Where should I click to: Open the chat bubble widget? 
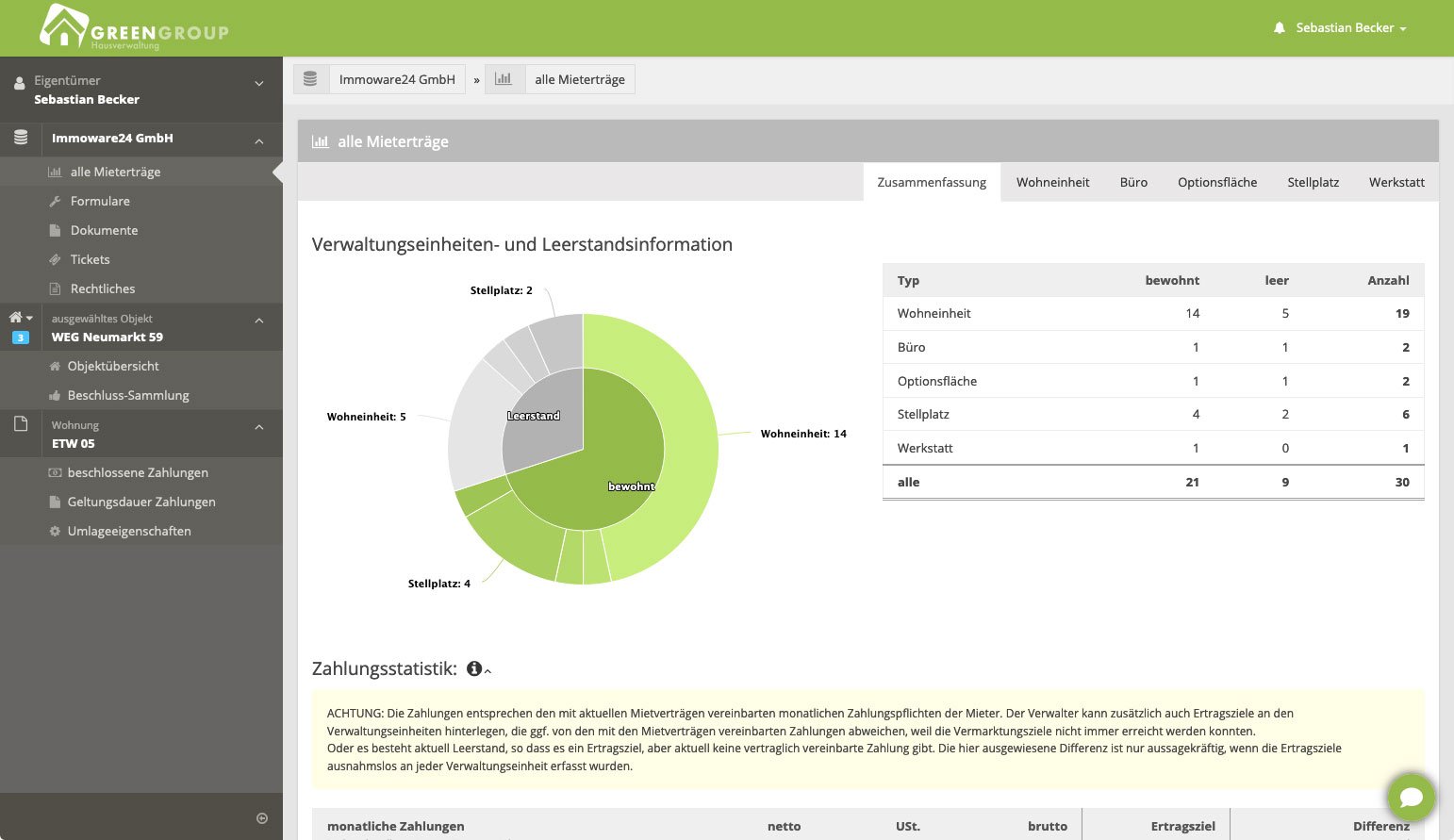tap(1412, 798)
